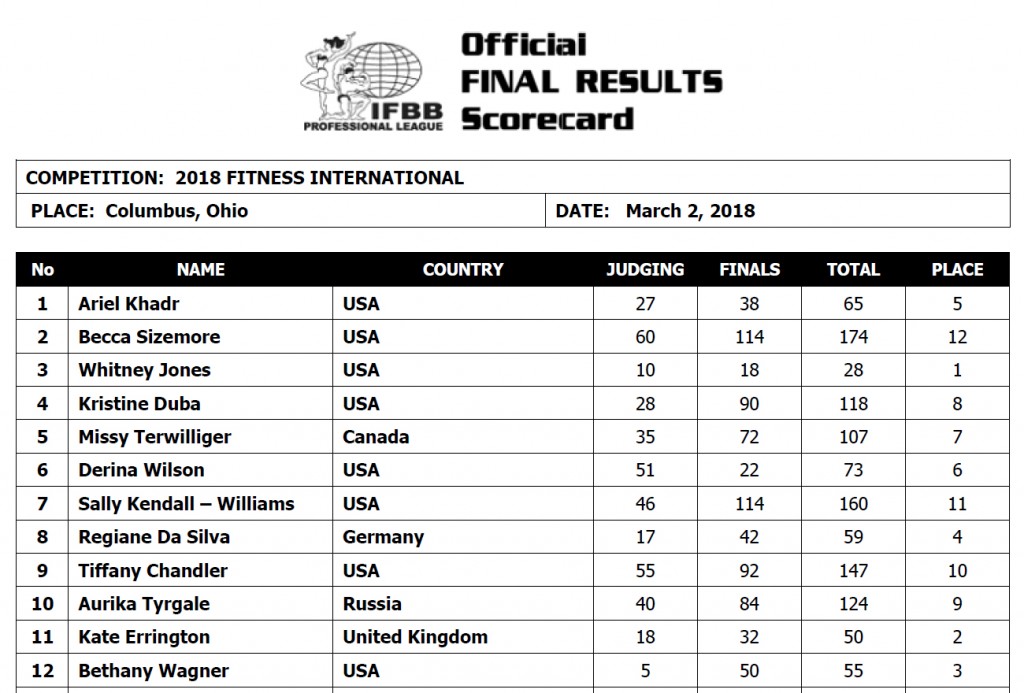This screenshot has height=693, width=1024.
Task: Click United Kingdom in the country column
Action: (x=415, y=637)
